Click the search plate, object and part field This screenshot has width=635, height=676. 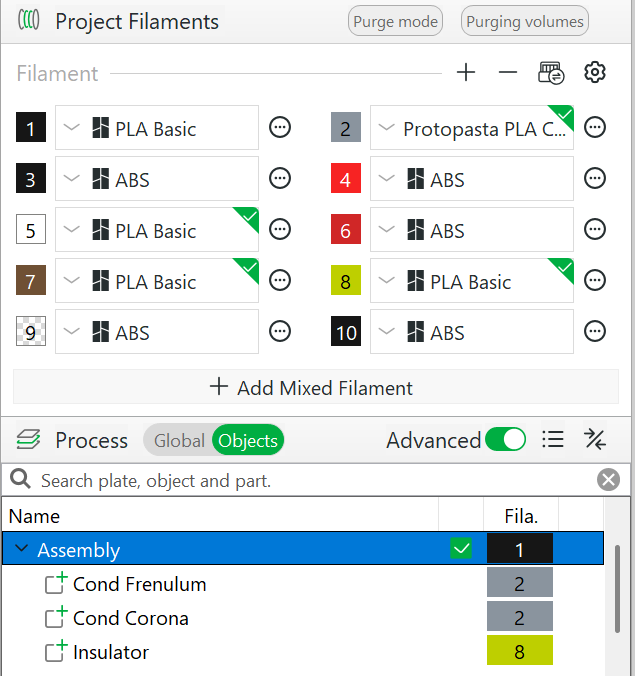pyautogui.click(x=315, y=480)
